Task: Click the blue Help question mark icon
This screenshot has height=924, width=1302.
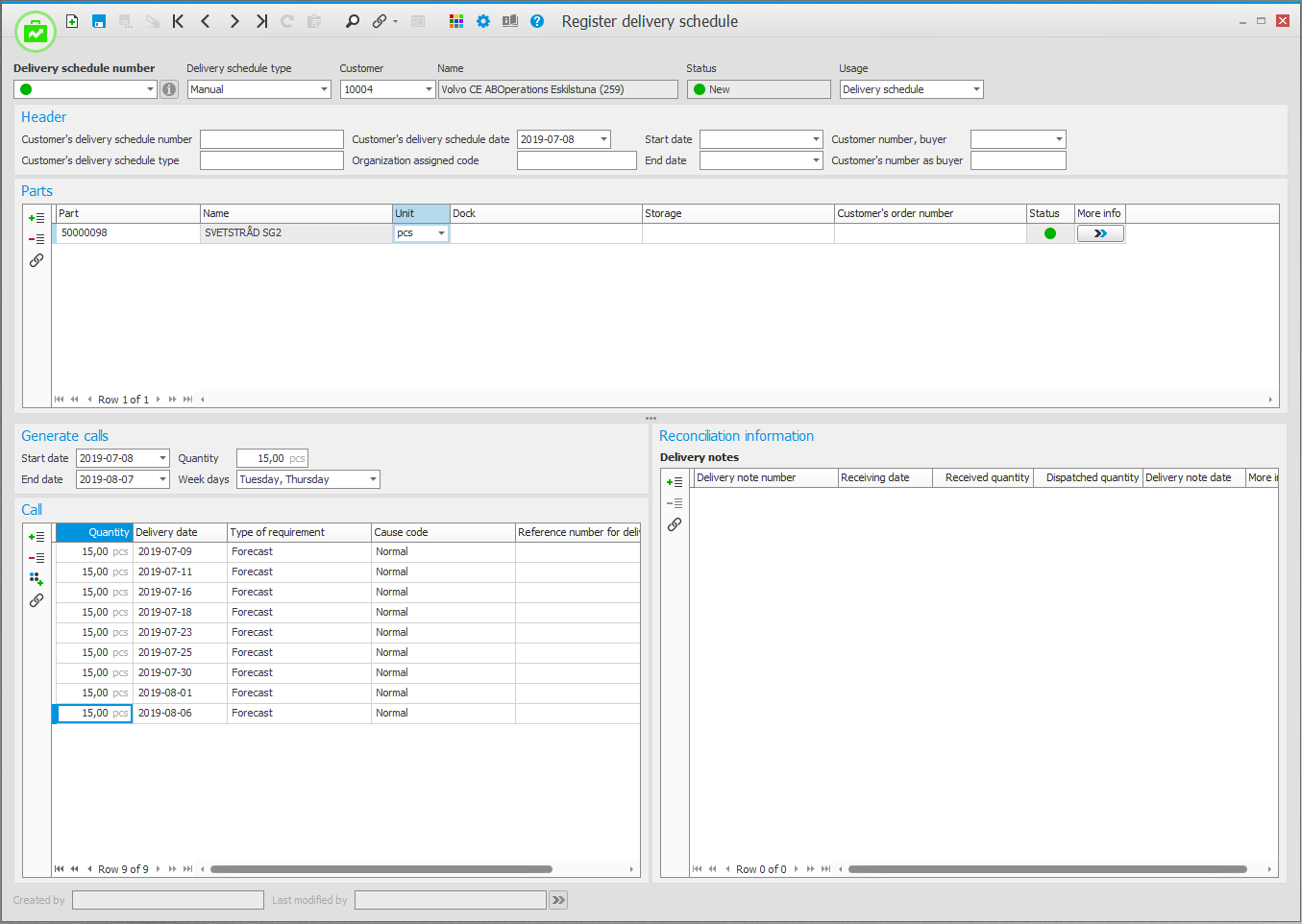Action: click(x=537, y=21)
